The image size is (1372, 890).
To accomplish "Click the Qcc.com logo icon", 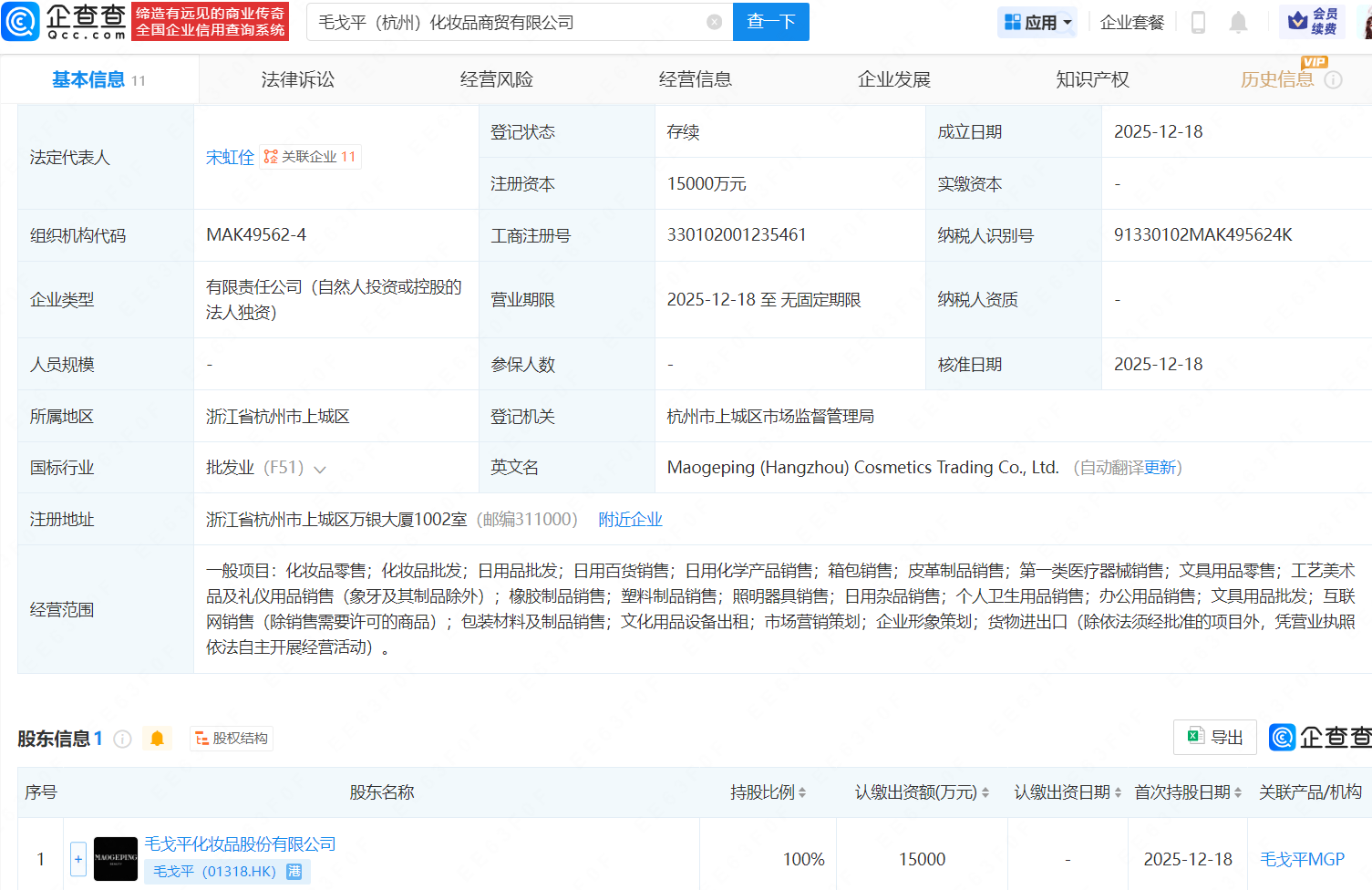I will [x=21, y=21].
